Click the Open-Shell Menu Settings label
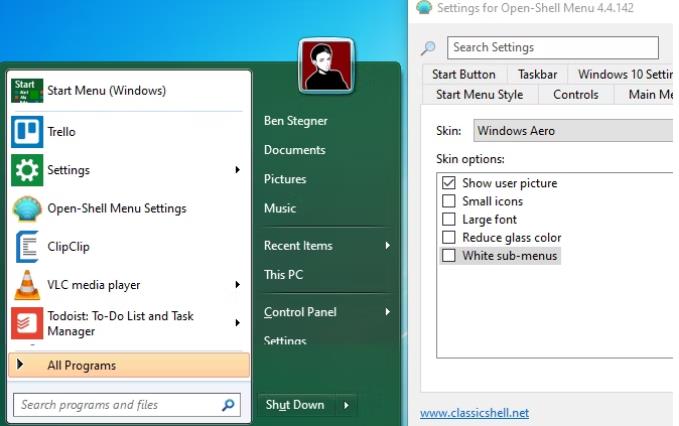The width and height of the screenshot is (679, 426). pos(117,208)
